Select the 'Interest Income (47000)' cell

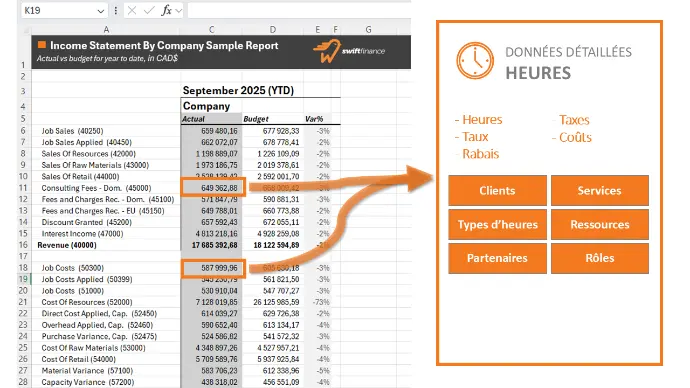point(82,234)
